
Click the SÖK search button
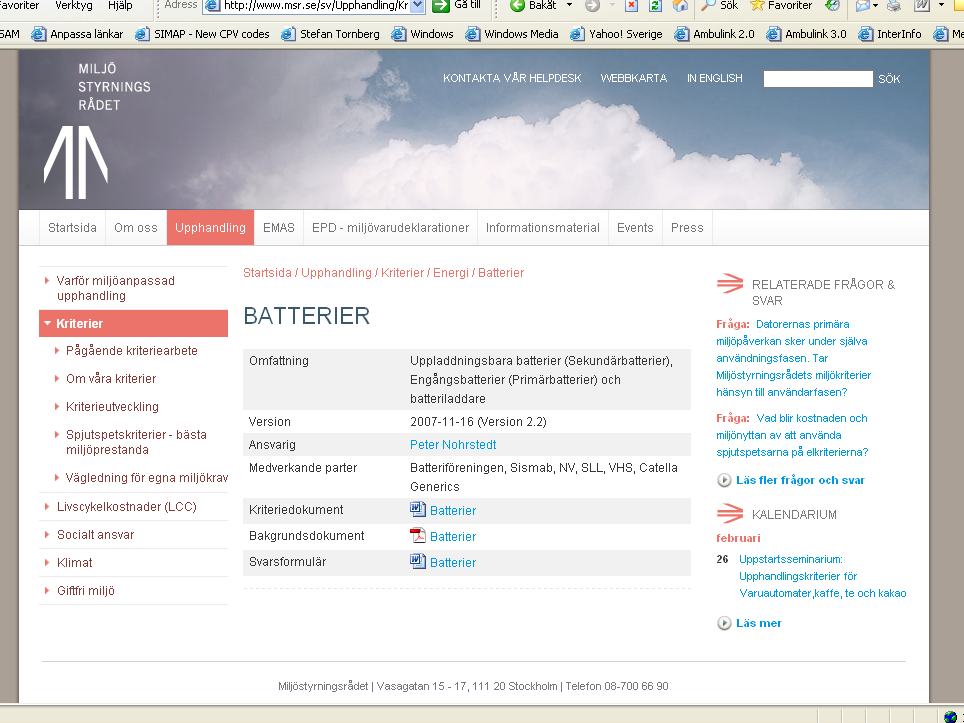889,79
